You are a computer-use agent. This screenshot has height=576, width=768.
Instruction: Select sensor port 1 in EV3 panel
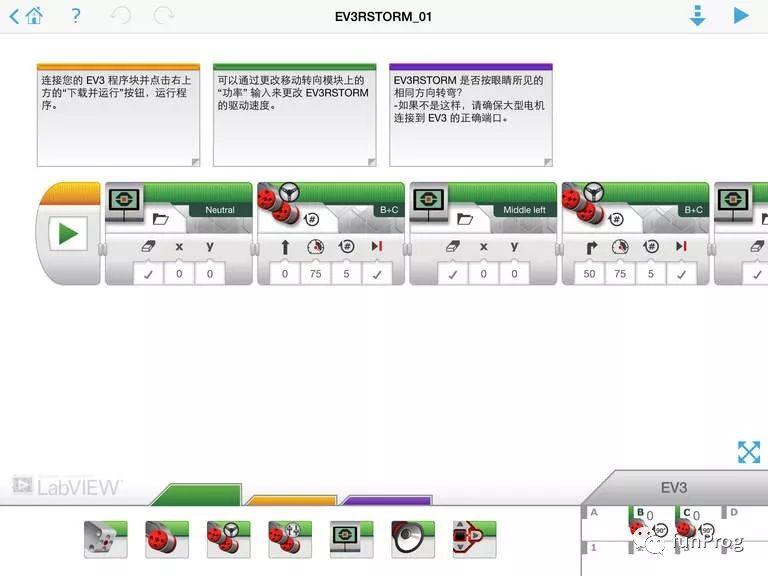605,548
